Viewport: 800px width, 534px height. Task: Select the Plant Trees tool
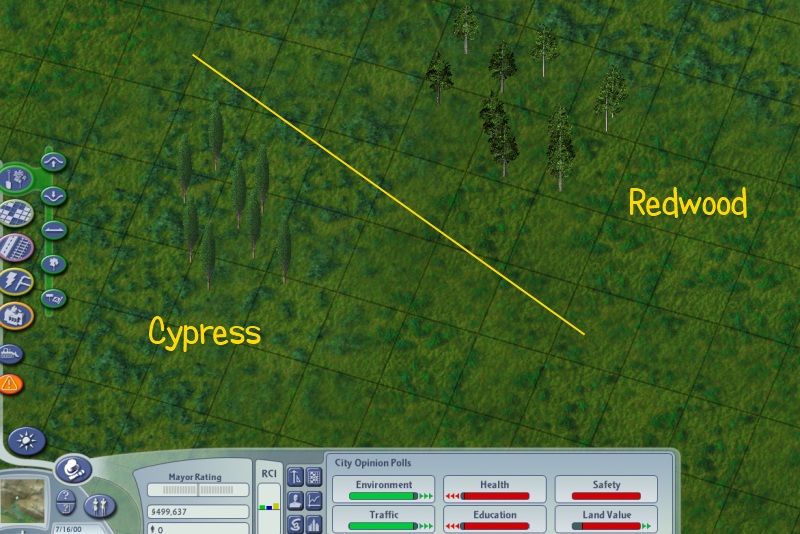coord(54,264)
